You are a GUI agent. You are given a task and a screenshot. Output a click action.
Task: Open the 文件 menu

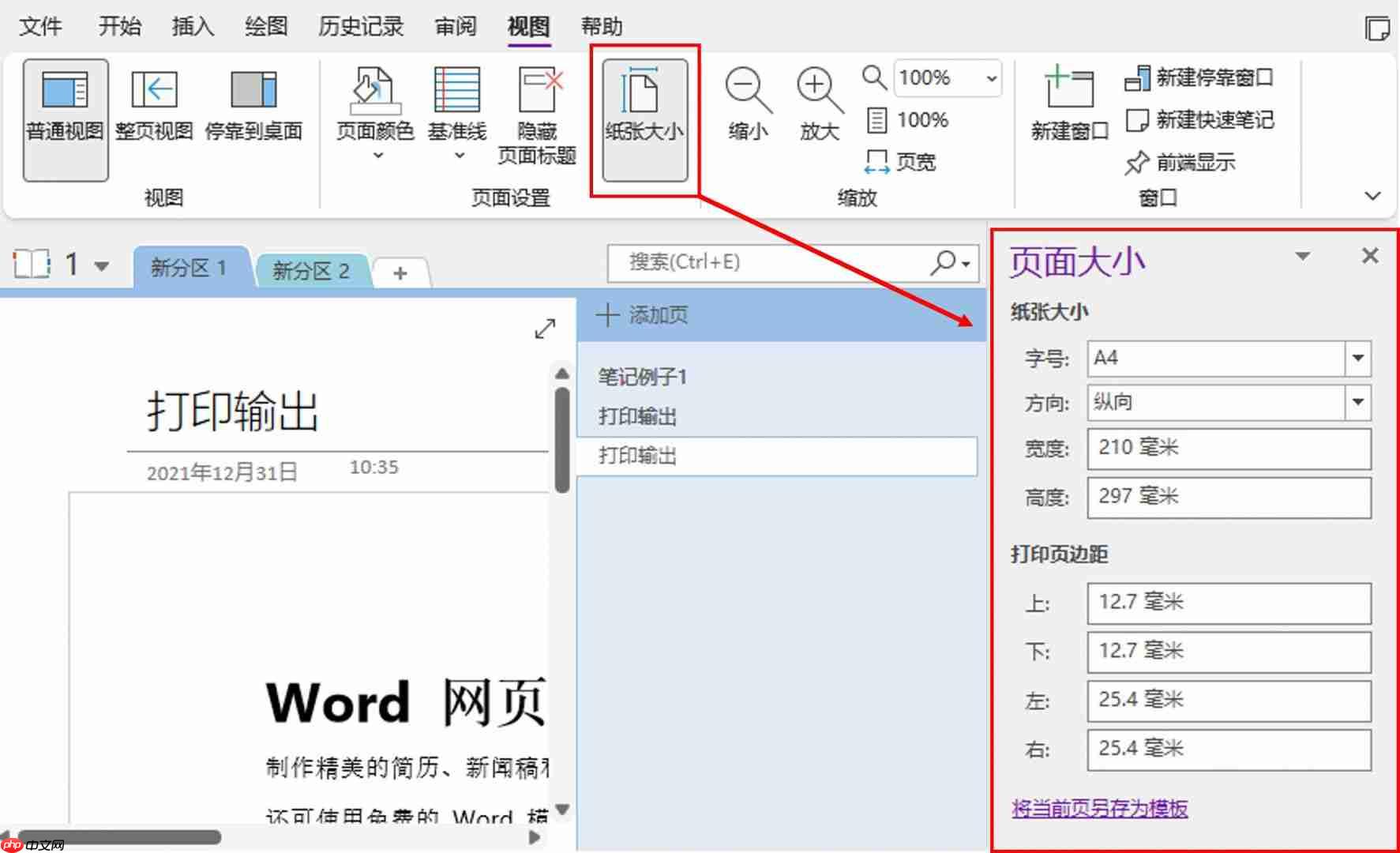coord(41,27)
